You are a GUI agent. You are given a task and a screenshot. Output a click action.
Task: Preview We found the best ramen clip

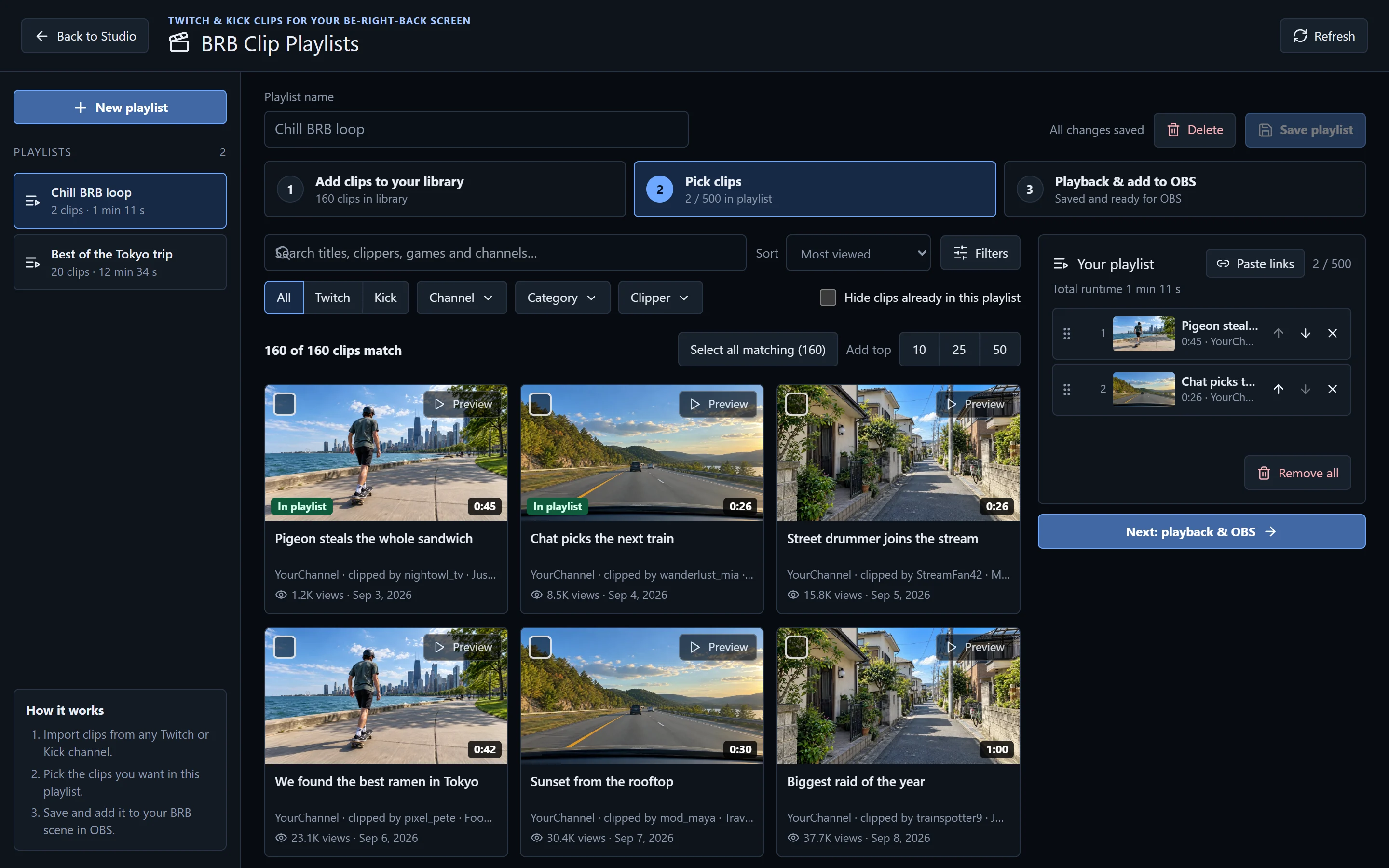[x=463, y=647]
